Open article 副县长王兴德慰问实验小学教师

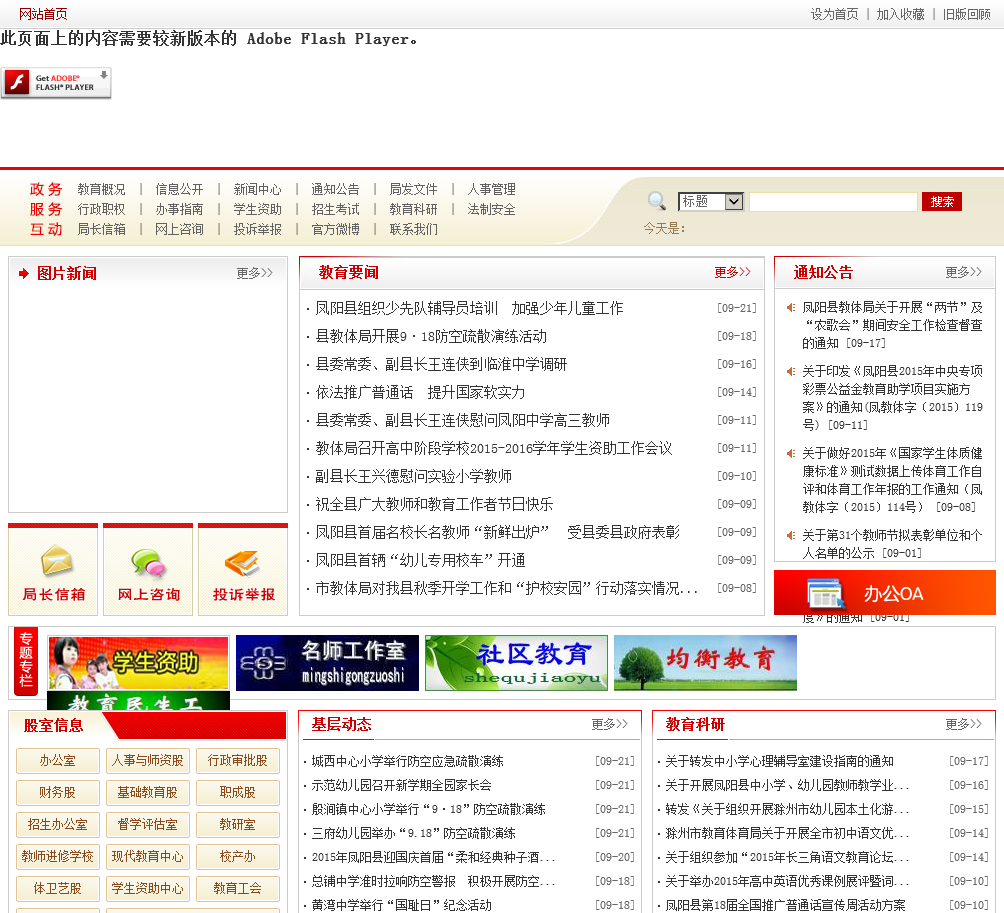coord(413,476)
